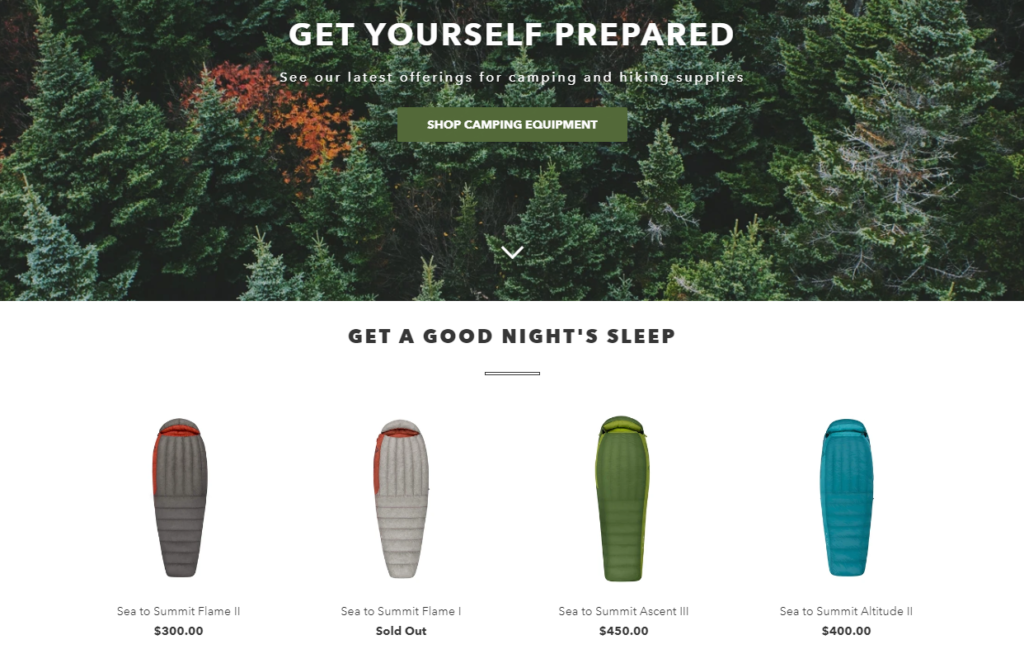Click the Get Yourself Prepared headline
Screen dimensions: 1024x649
tap(511, 35)
